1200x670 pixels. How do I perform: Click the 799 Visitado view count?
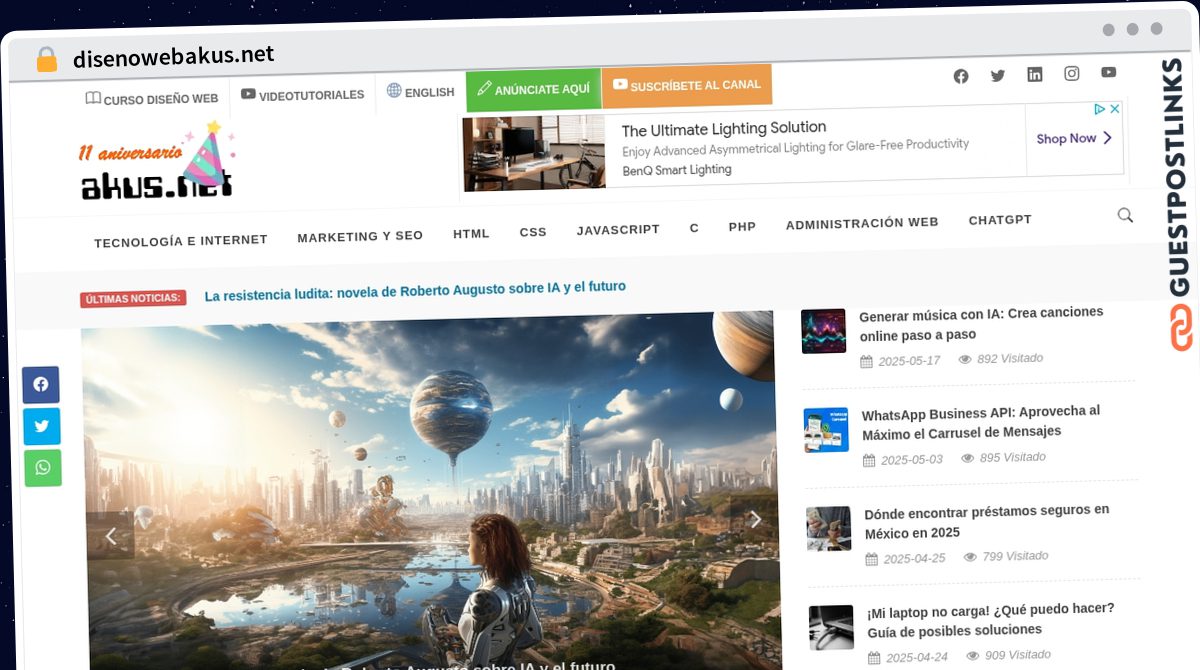click(x=1015, y=556)
